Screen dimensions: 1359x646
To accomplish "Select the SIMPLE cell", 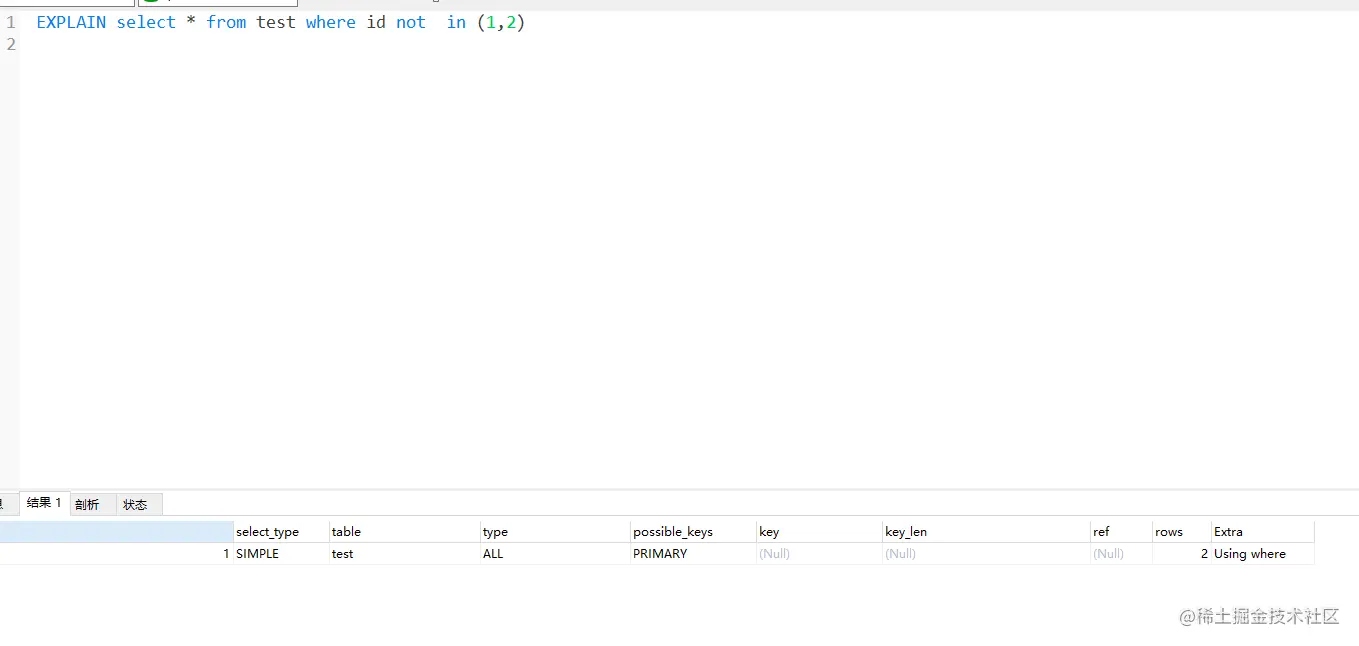I will click(x=281, y=554).
